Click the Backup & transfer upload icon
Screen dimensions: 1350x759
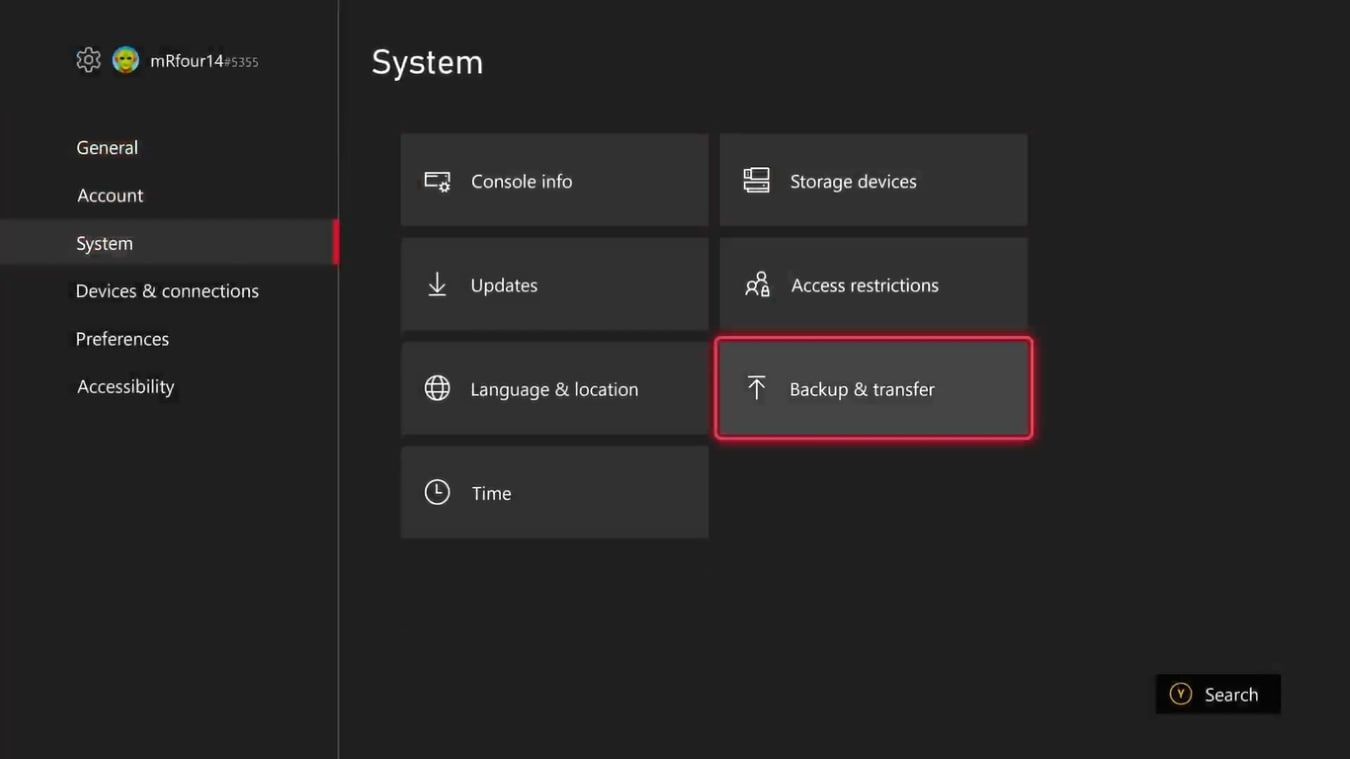756,389
